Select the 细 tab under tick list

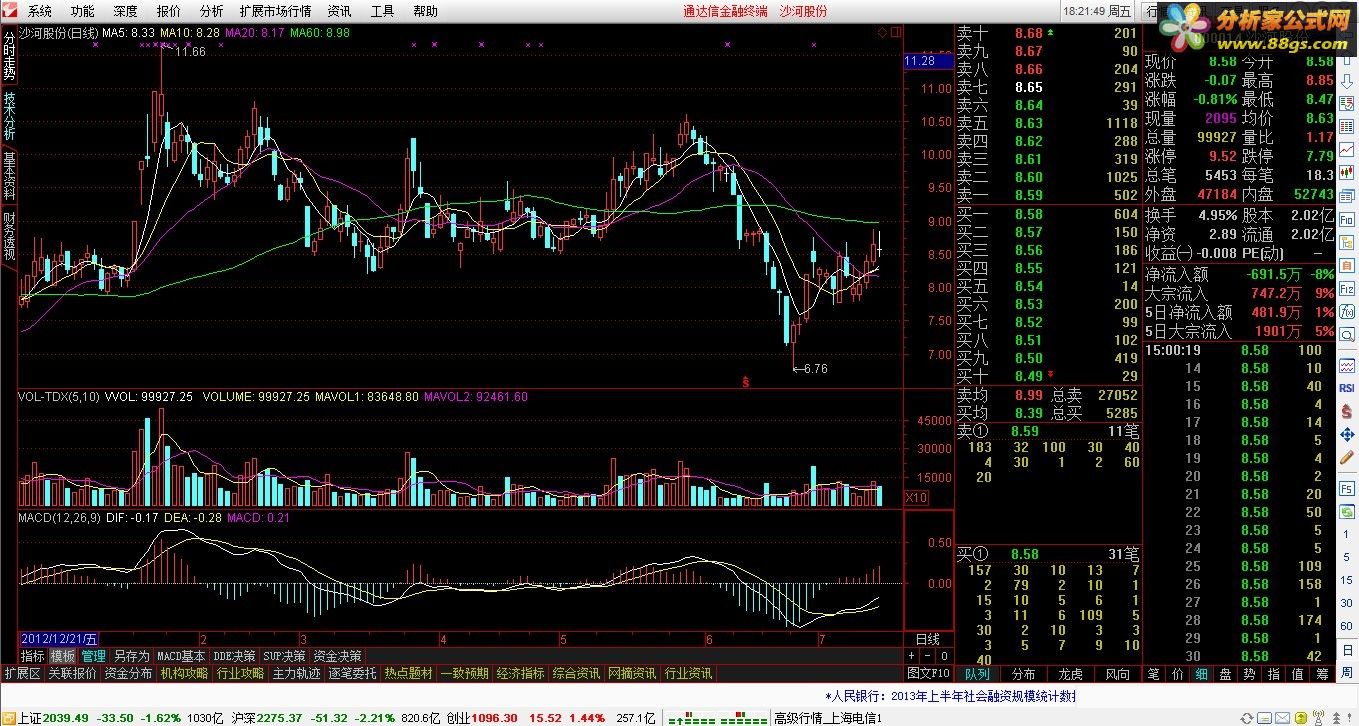coord(1199,674)
